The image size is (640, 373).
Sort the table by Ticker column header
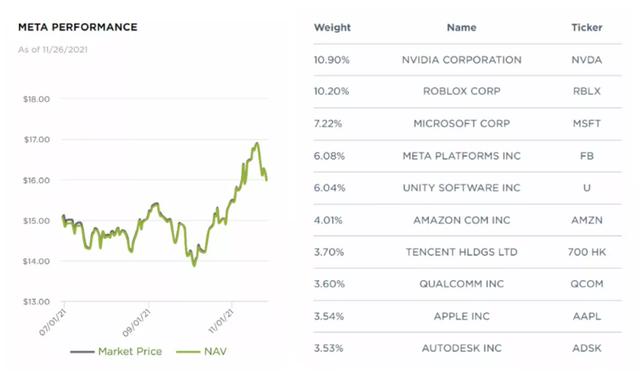point(587,27)
